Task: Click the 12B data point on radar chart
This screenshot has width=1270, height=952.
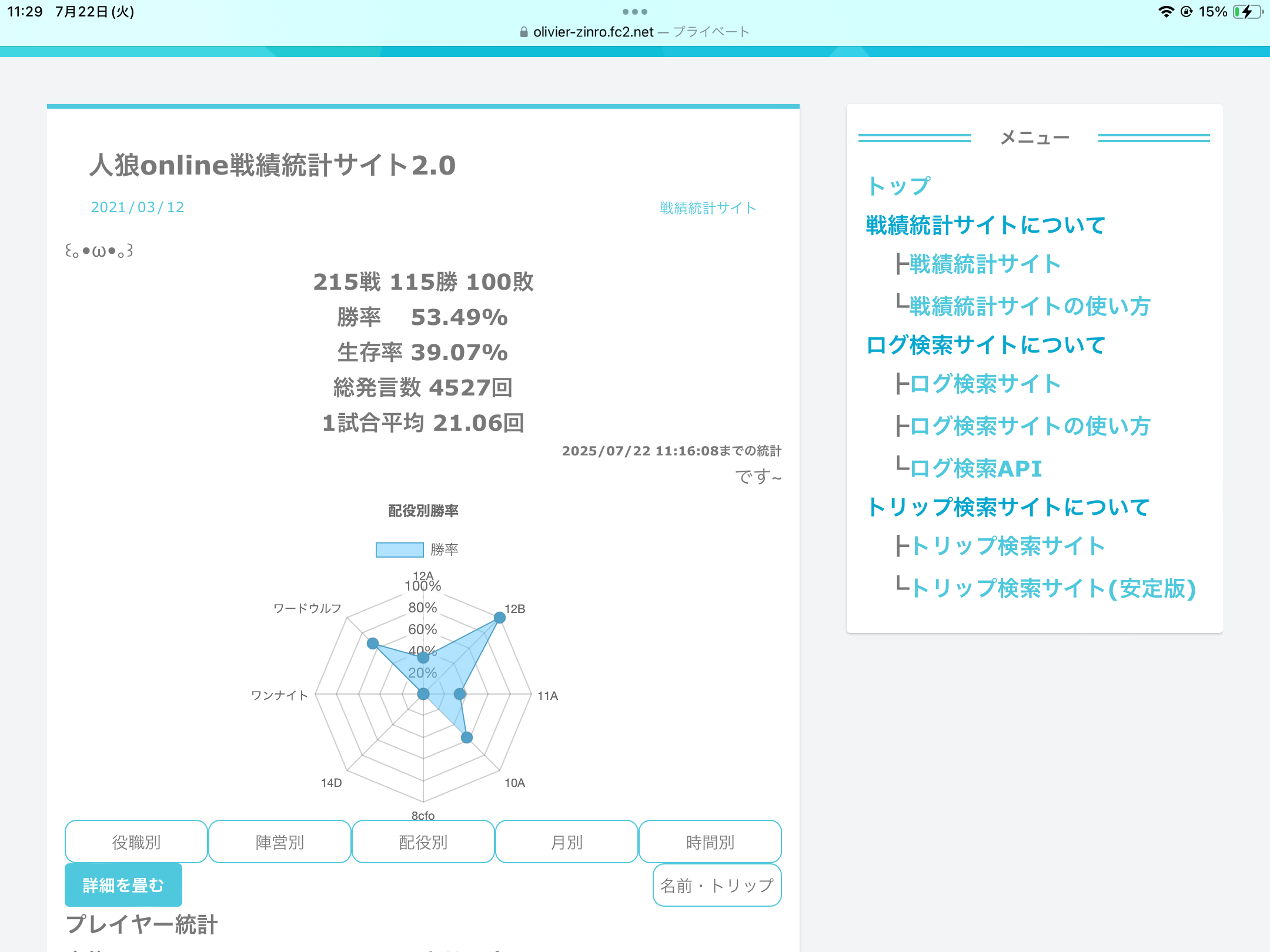Action: (499, 618)
